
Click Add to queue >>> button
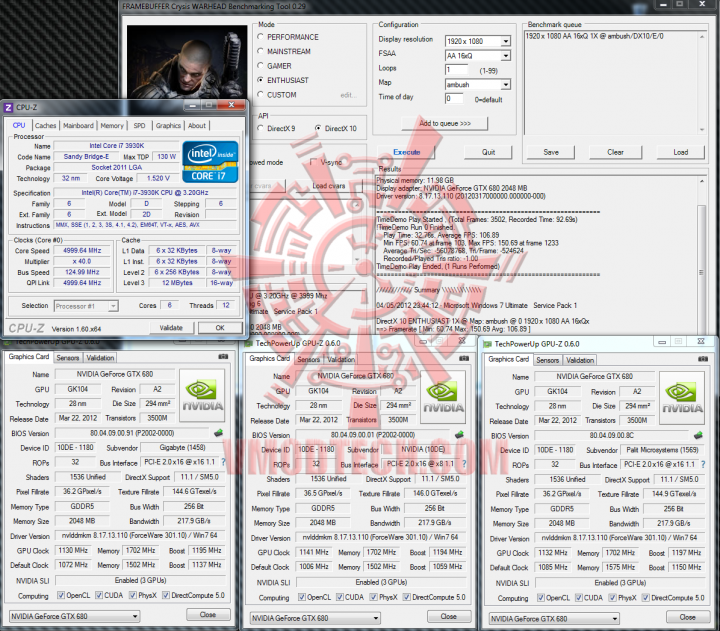point(444,124)
